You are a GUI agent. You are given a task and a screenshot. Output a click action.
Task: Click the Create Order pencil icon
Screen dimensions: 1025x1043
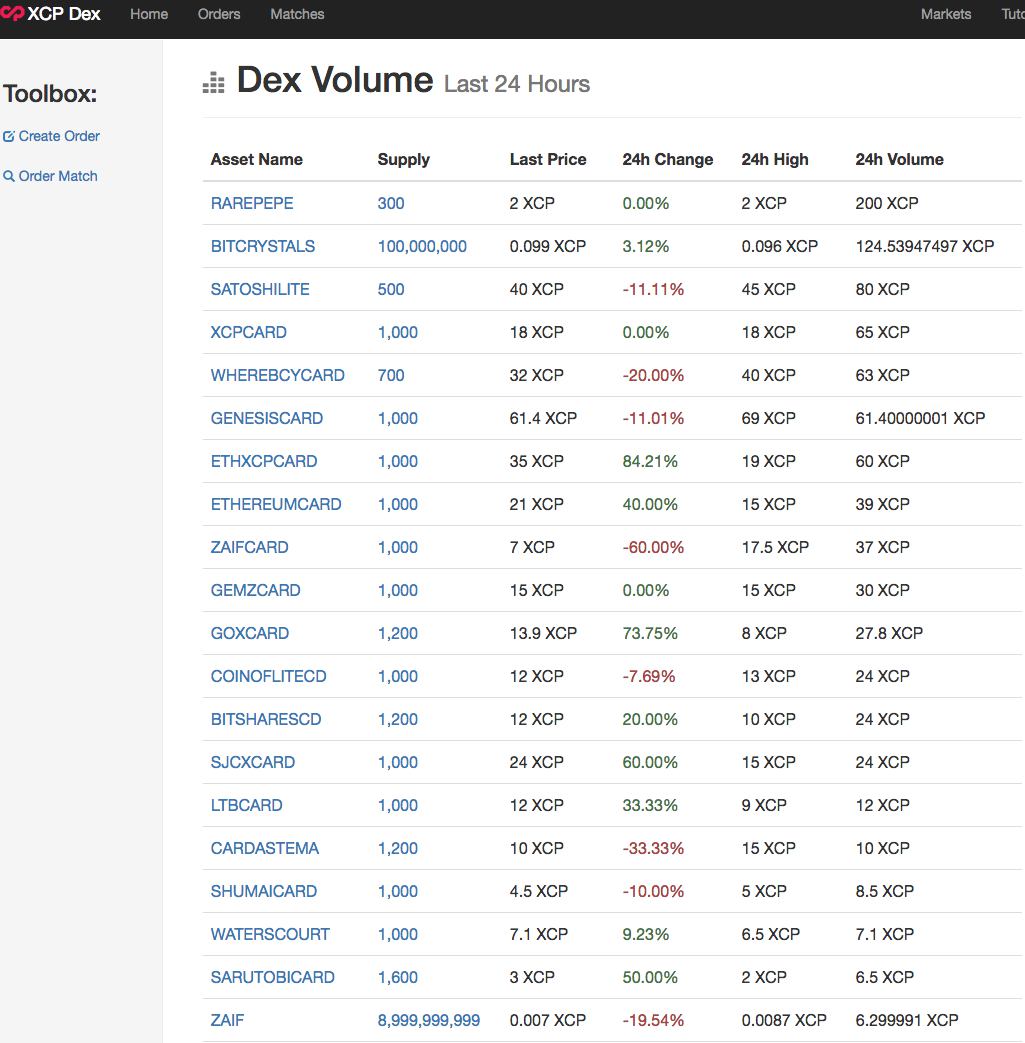pyautogui.click(x=9, y=136)
